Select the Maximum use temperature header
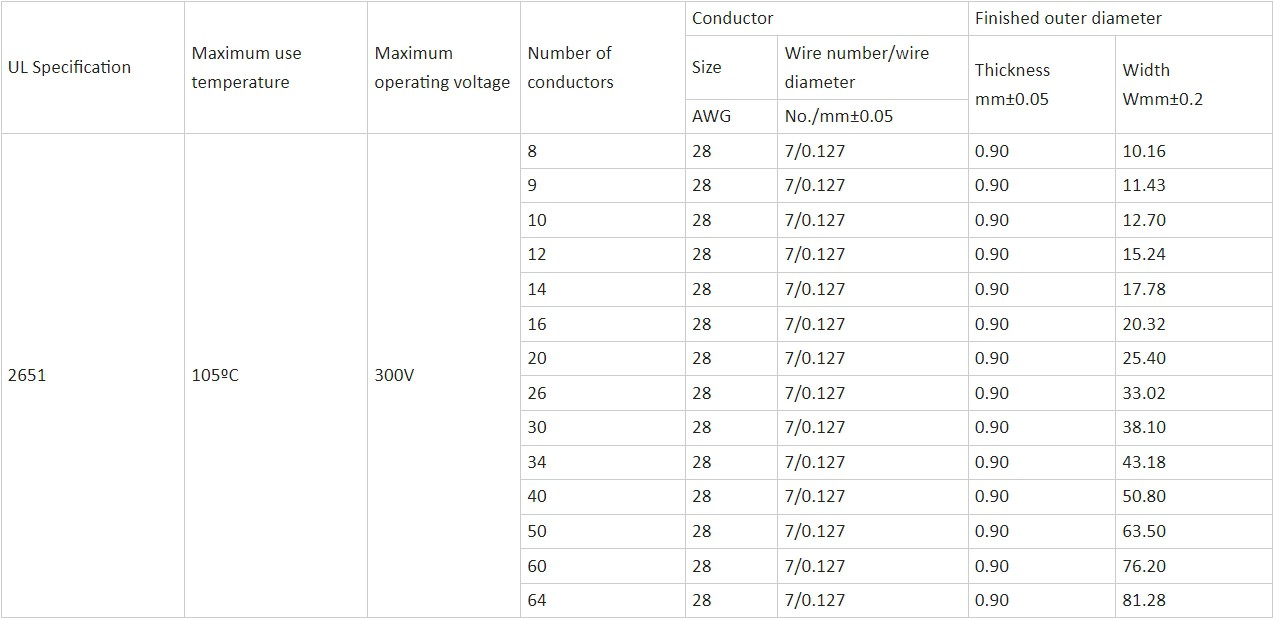This screenshot has width=1273, height=618. (x=246, y=67)
